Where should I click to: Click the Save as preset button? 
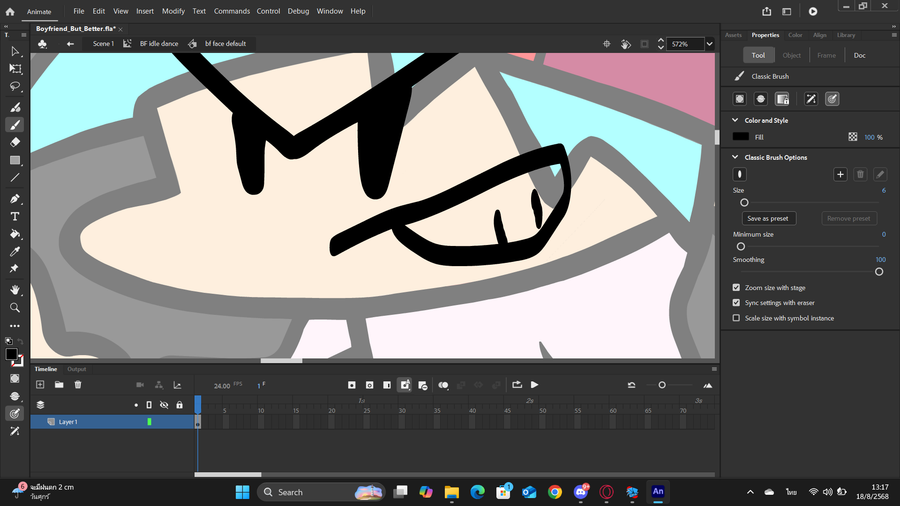(768, 219)
